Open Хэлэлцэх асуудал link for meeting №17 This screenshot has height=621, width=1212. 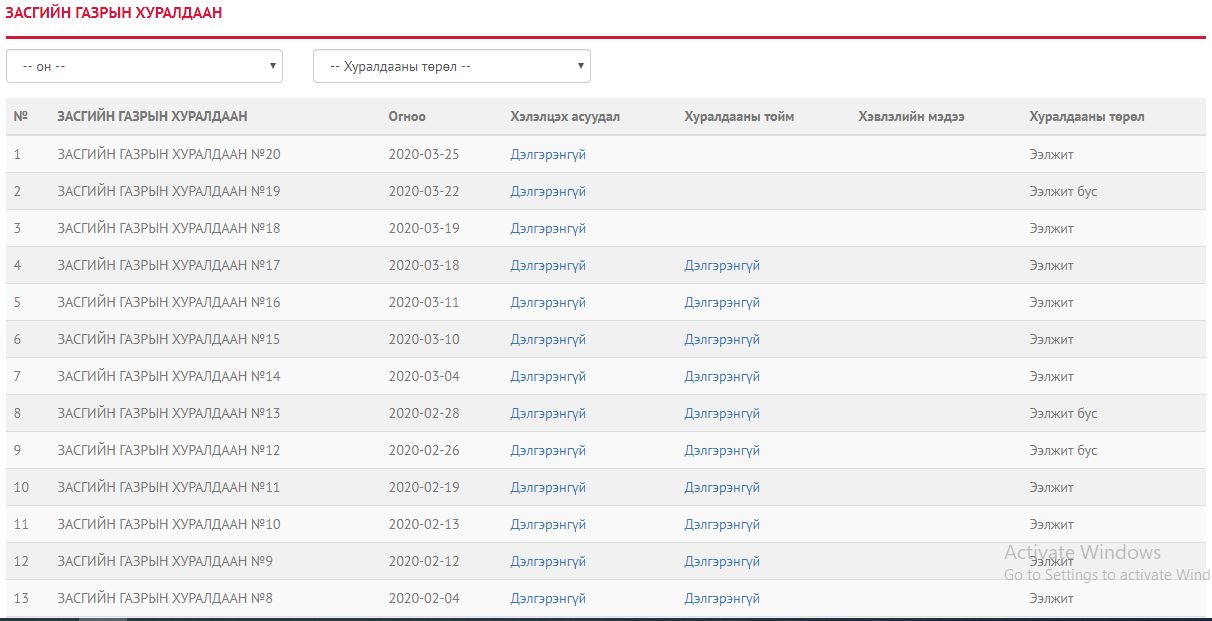(548, 266)
